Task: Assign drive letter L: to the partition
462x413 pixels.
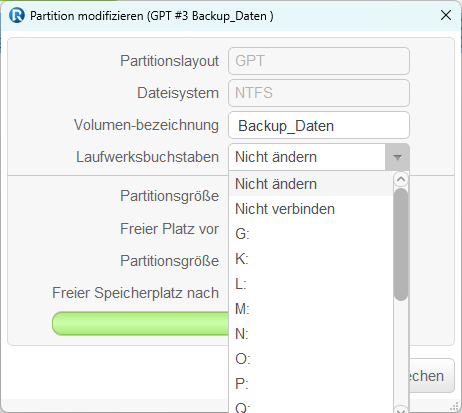Action: tap(311, 284)
